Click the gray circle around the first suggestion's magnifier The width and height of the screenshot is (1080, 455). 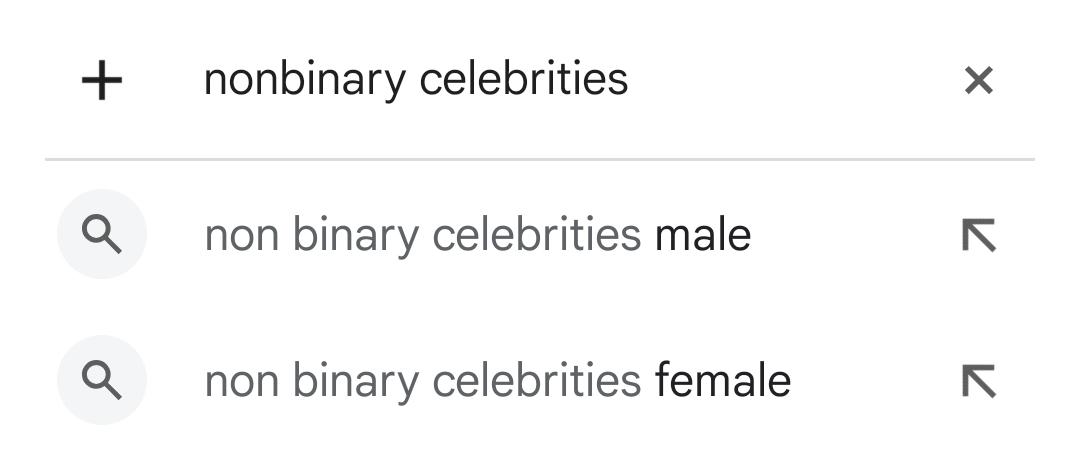[x=102, y=234]
